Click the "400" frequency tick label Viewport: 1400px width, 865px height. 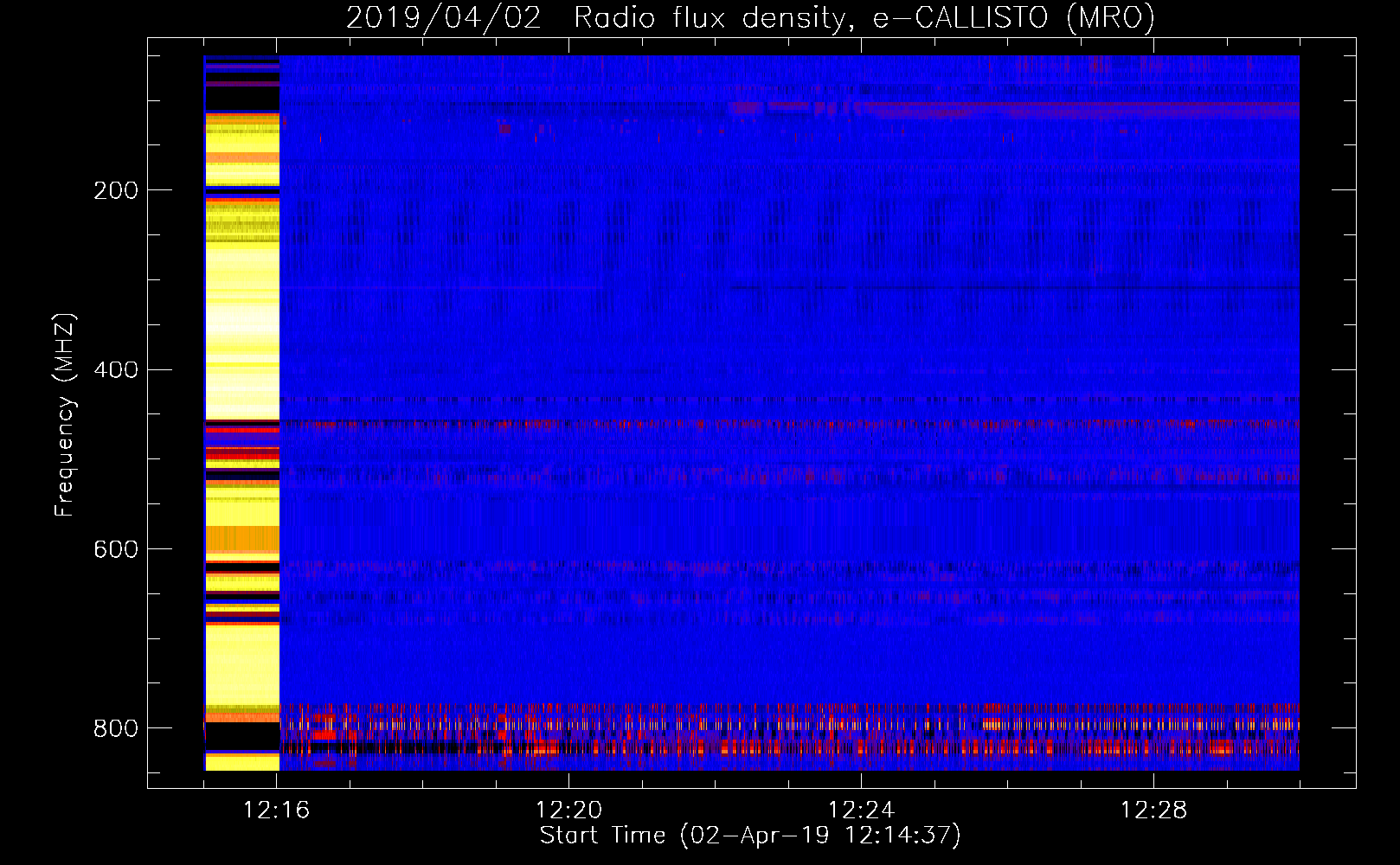tap(116, 370)
